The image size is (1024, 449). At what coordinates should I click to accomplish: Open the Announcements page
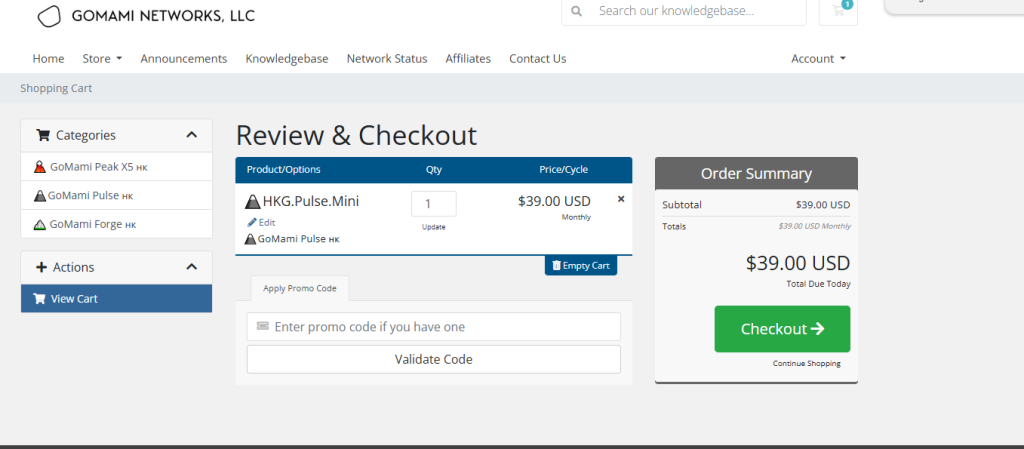[184, 59]
